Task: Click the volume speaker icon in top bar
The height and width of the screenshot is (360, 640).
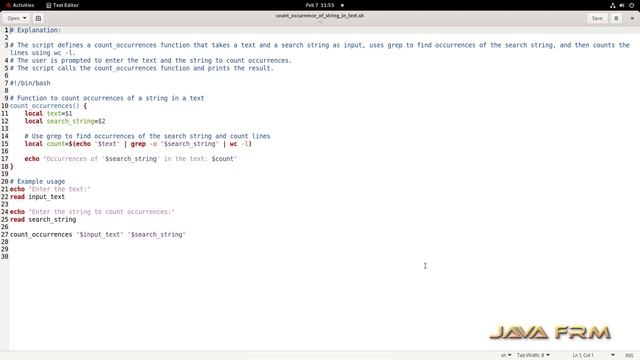Action: [x=622, y=5]
